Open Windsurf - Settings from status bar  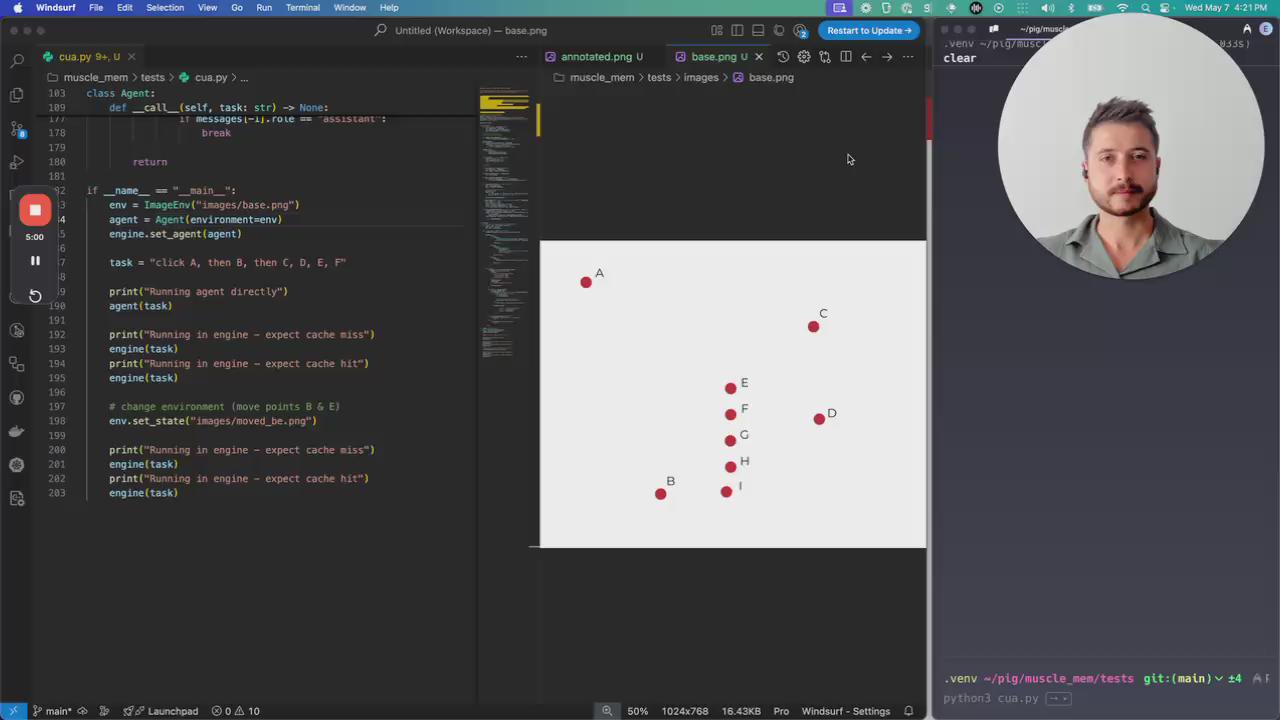coord(846,711)
